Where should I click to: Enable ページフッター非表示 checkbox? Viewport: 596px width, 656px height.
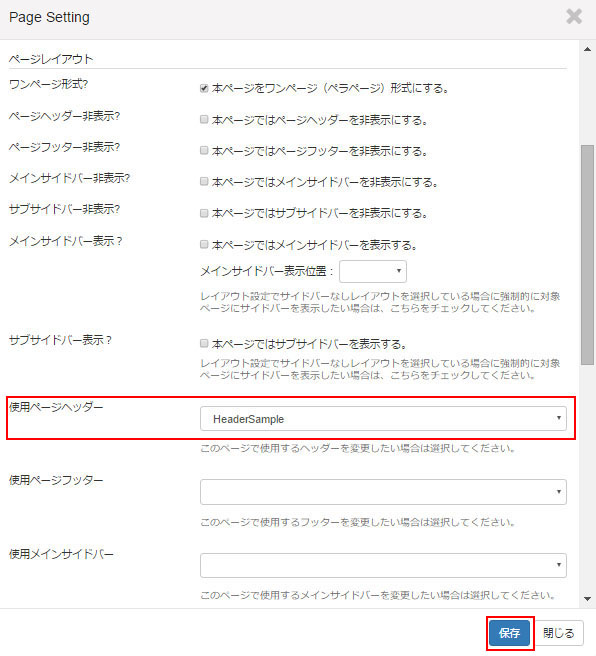(x=204, y=151)
